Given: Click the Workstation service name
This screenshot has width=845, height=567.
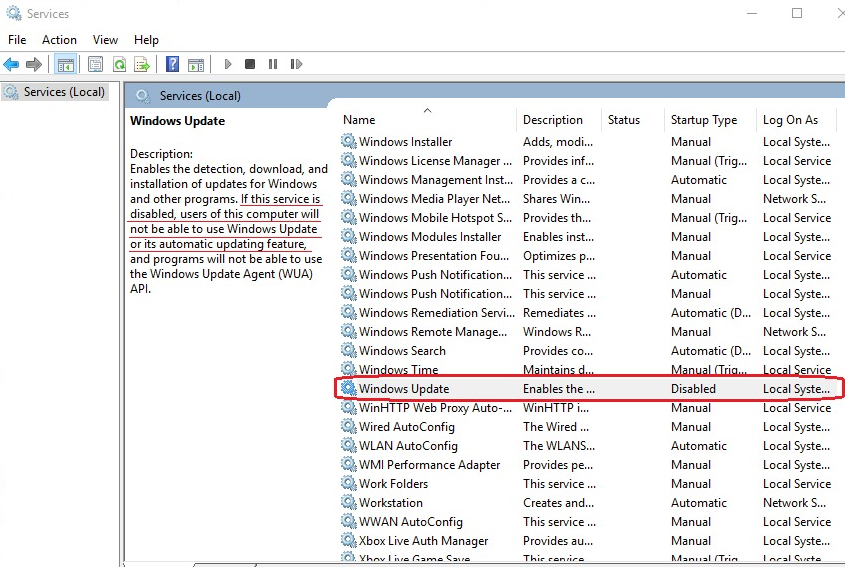Looking at the screenshot, I should 391,503.
